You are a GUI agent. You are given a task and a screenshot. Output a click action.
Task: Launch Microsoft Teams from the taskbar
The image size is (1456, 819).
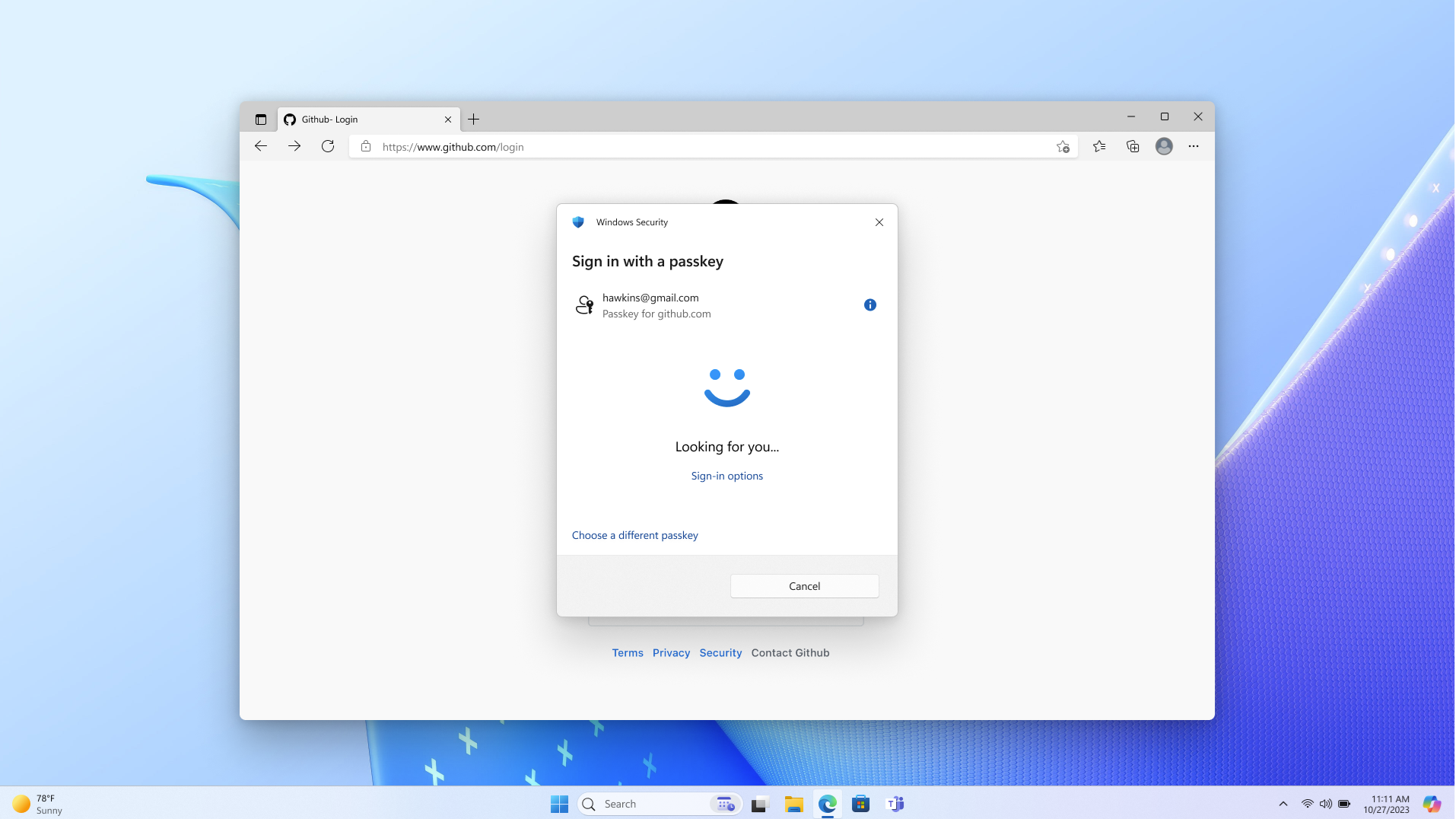click(x=895, y=803)
